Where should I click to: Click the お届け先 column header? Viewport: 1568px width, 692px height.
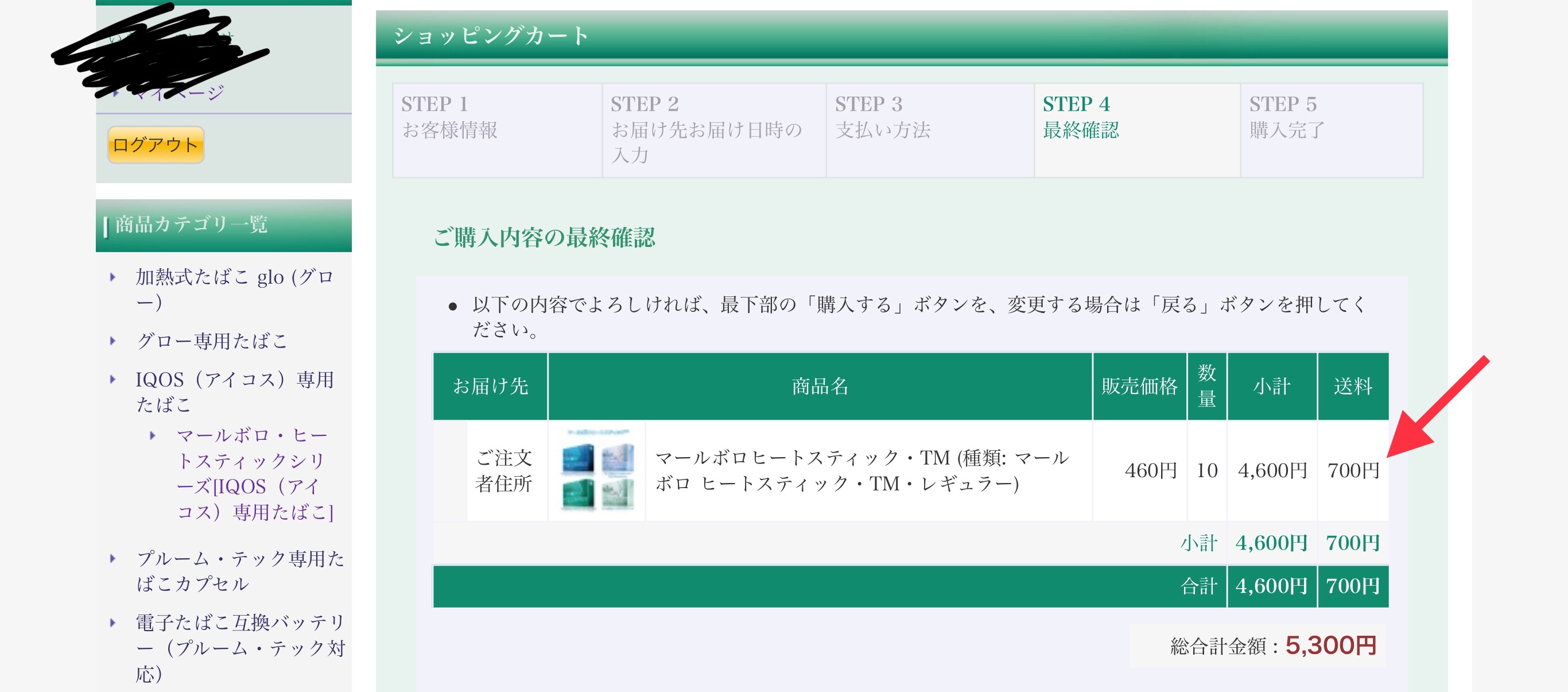(490, 386)
